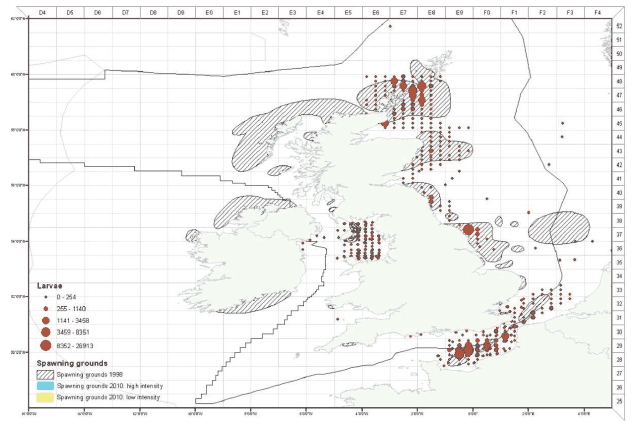Viewport: 634px width, 428px height.
Task: Click the '255 - 1140' legend label
Action: (x=71, y=309)
